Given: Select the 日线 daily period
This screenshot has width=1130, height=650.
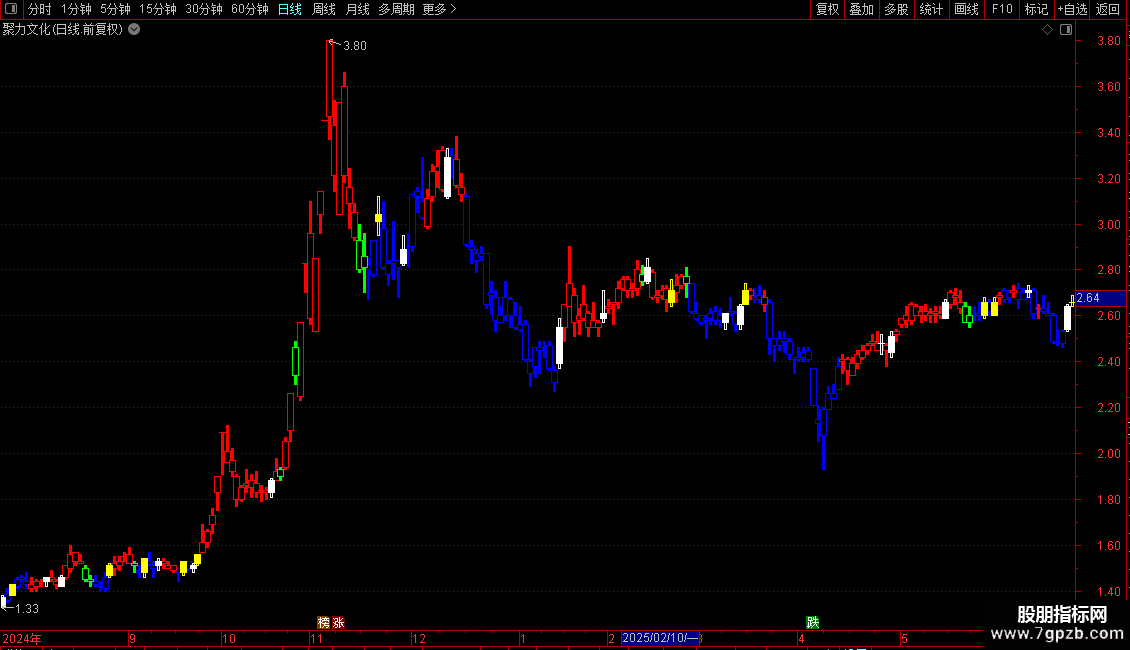Looking at the screenshot, I should click(x=290, y=9).
